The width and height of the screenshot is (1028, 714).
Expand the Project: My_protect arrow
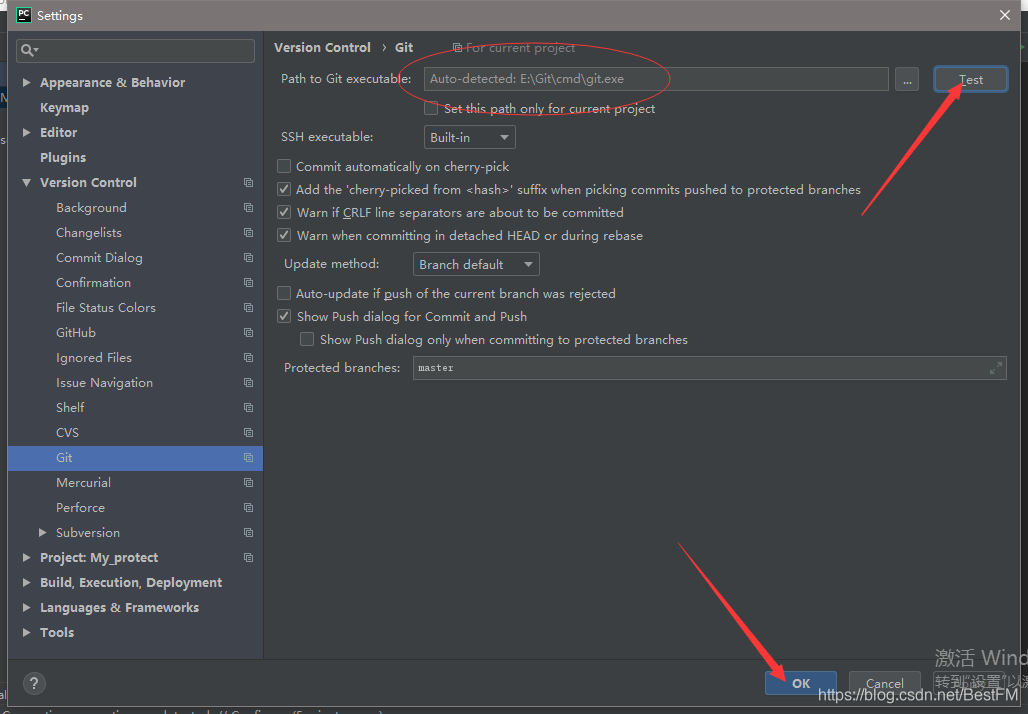pyautogui.click(x=26, y=557)
